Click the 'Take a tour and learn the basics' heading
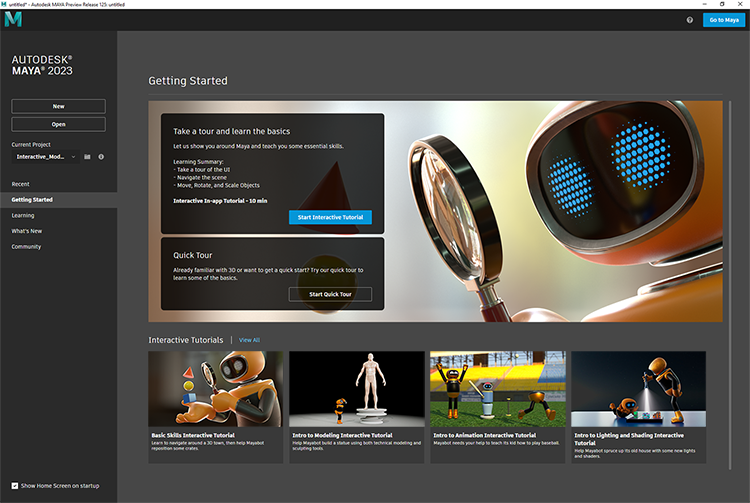 click(232, 131)
